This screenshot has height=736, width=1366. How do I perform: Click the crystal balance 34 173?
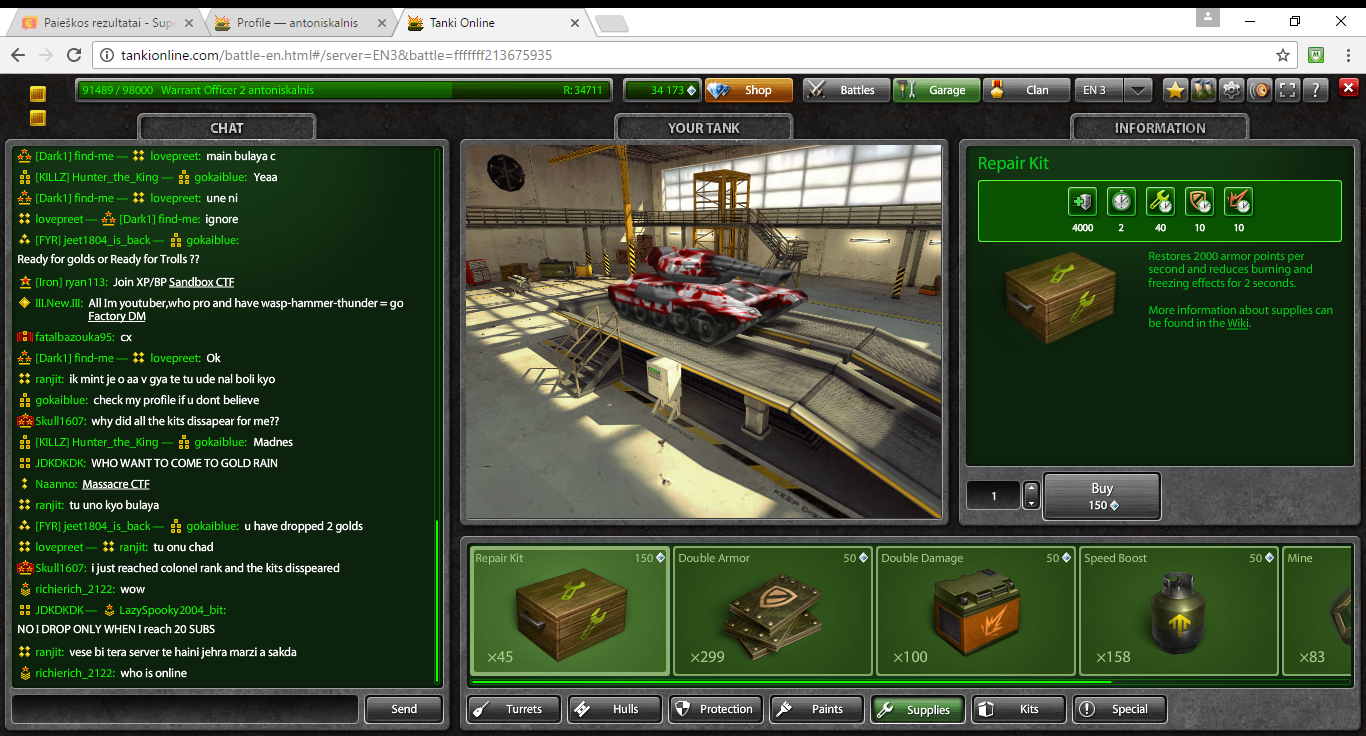click(662, 90)
